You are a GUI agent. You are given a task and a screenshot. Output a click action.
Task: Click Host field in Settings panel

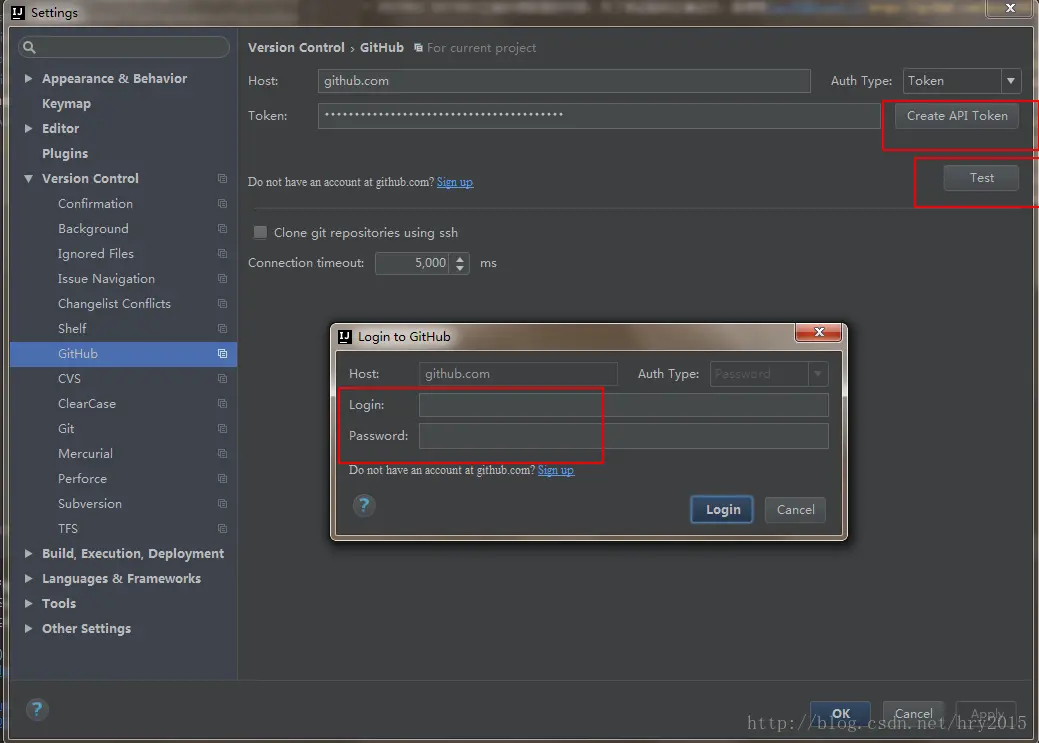pos(564,81)
